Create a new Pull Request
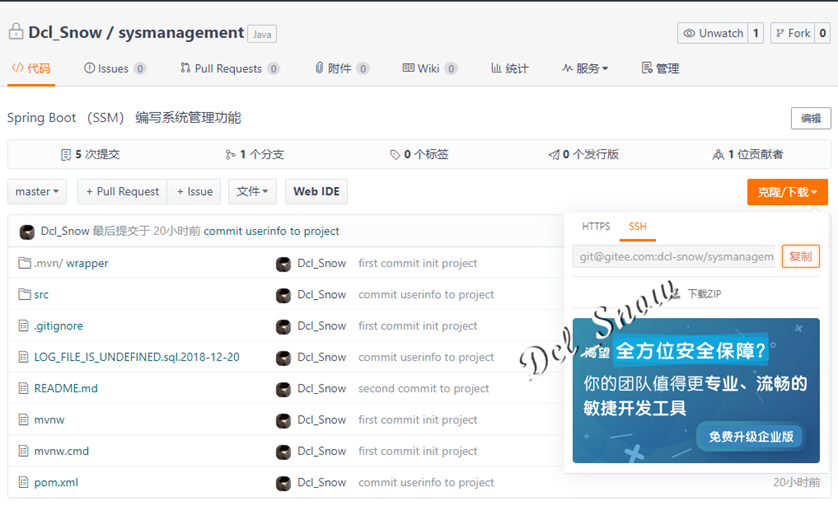838x506 pixels. coord(122,191)
